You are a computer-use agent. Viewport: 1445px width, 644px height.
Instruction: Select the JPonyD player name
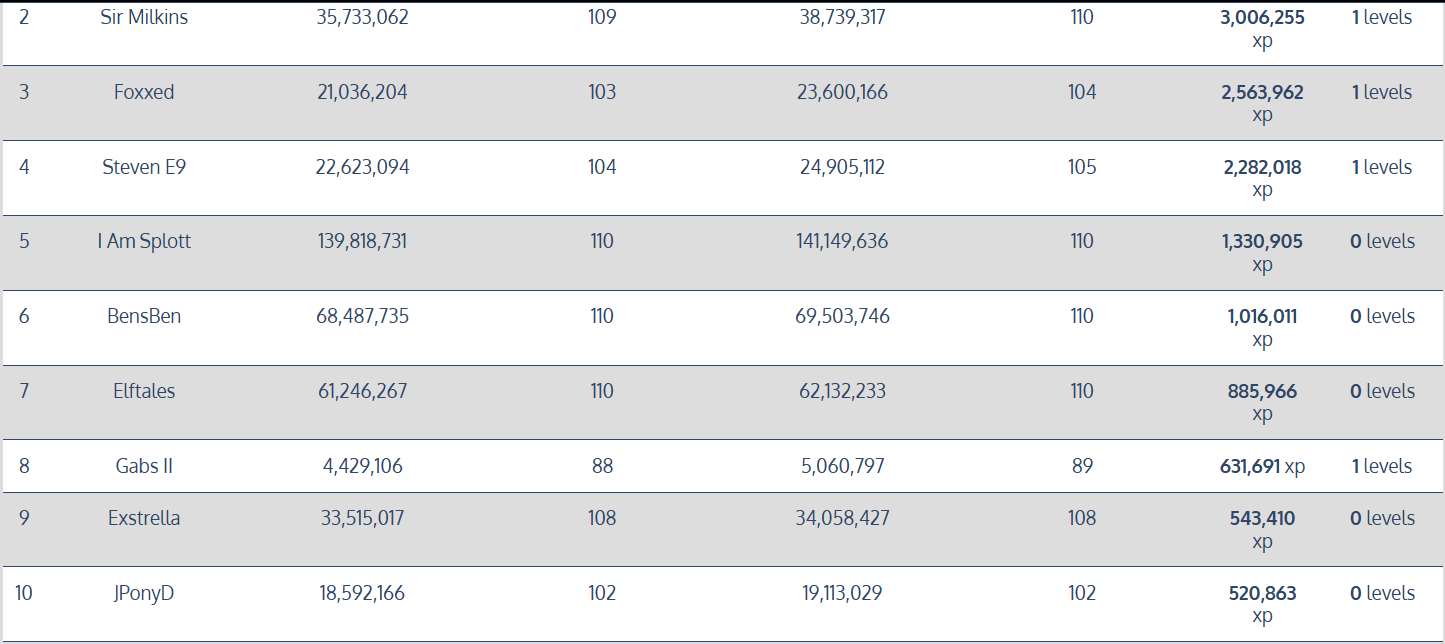point(144,593)
